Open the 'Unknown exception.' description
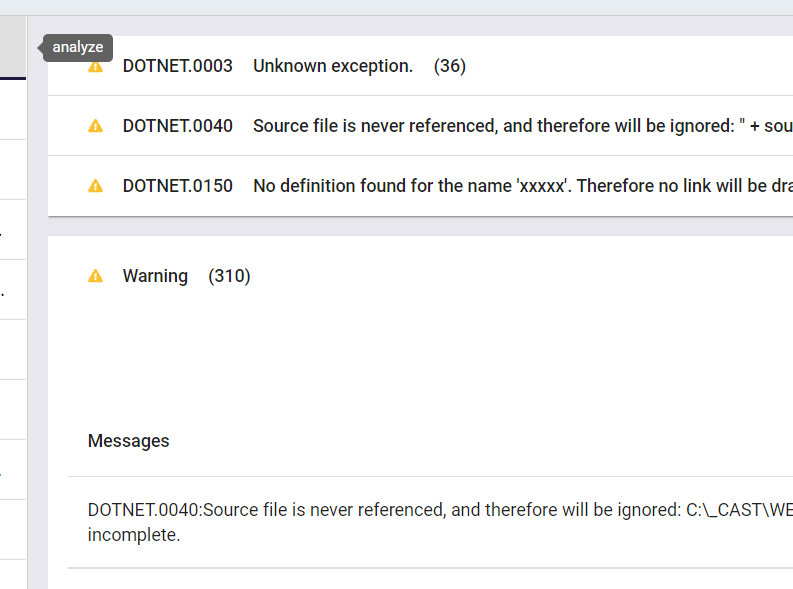This screenshot has height=589, width=793. 333,66
